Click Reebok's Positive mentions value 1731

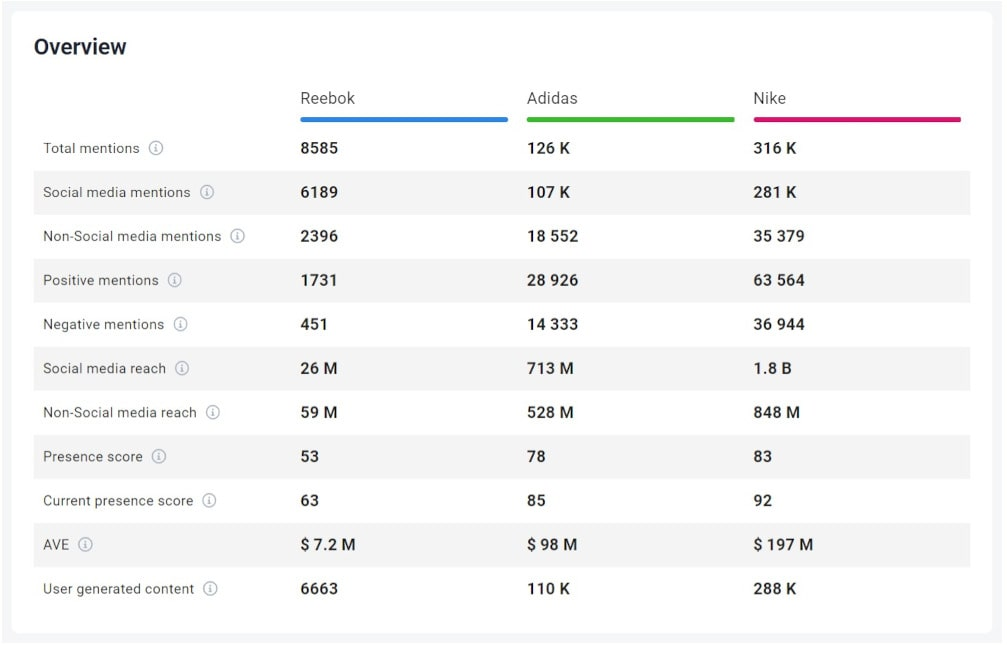tap(319, 280)
